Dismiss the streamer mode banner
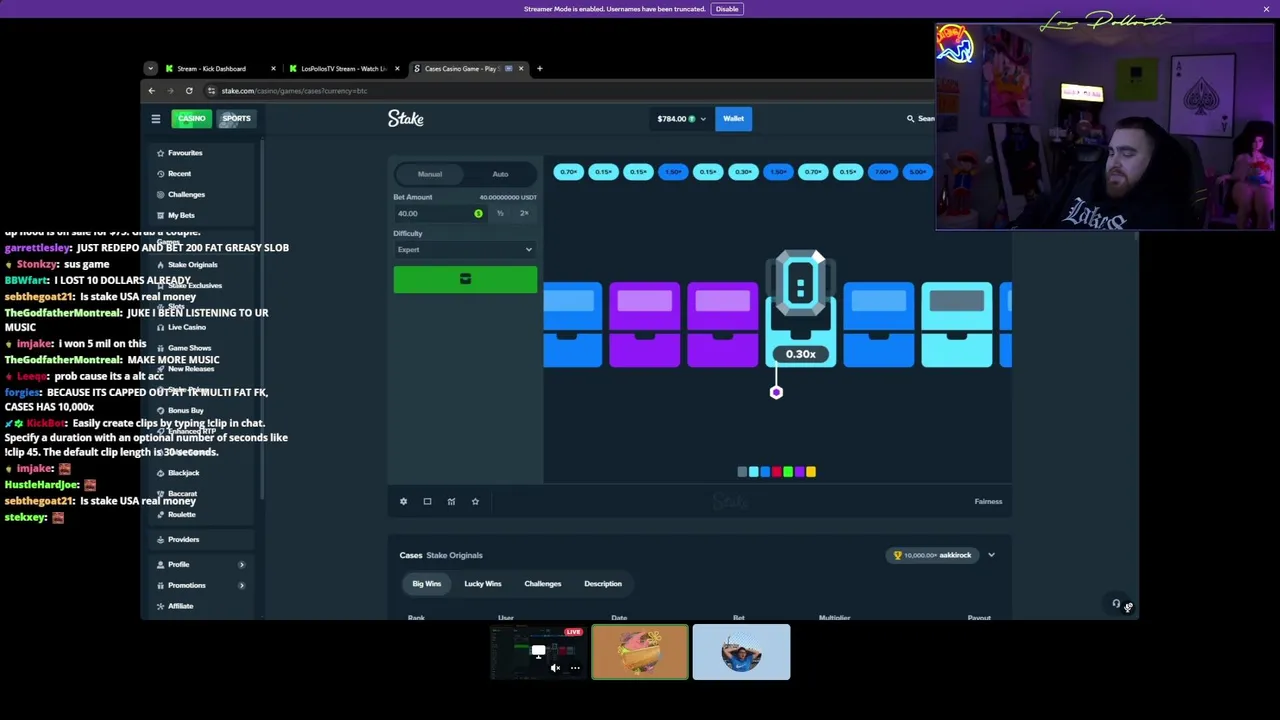 point(1266,9)
